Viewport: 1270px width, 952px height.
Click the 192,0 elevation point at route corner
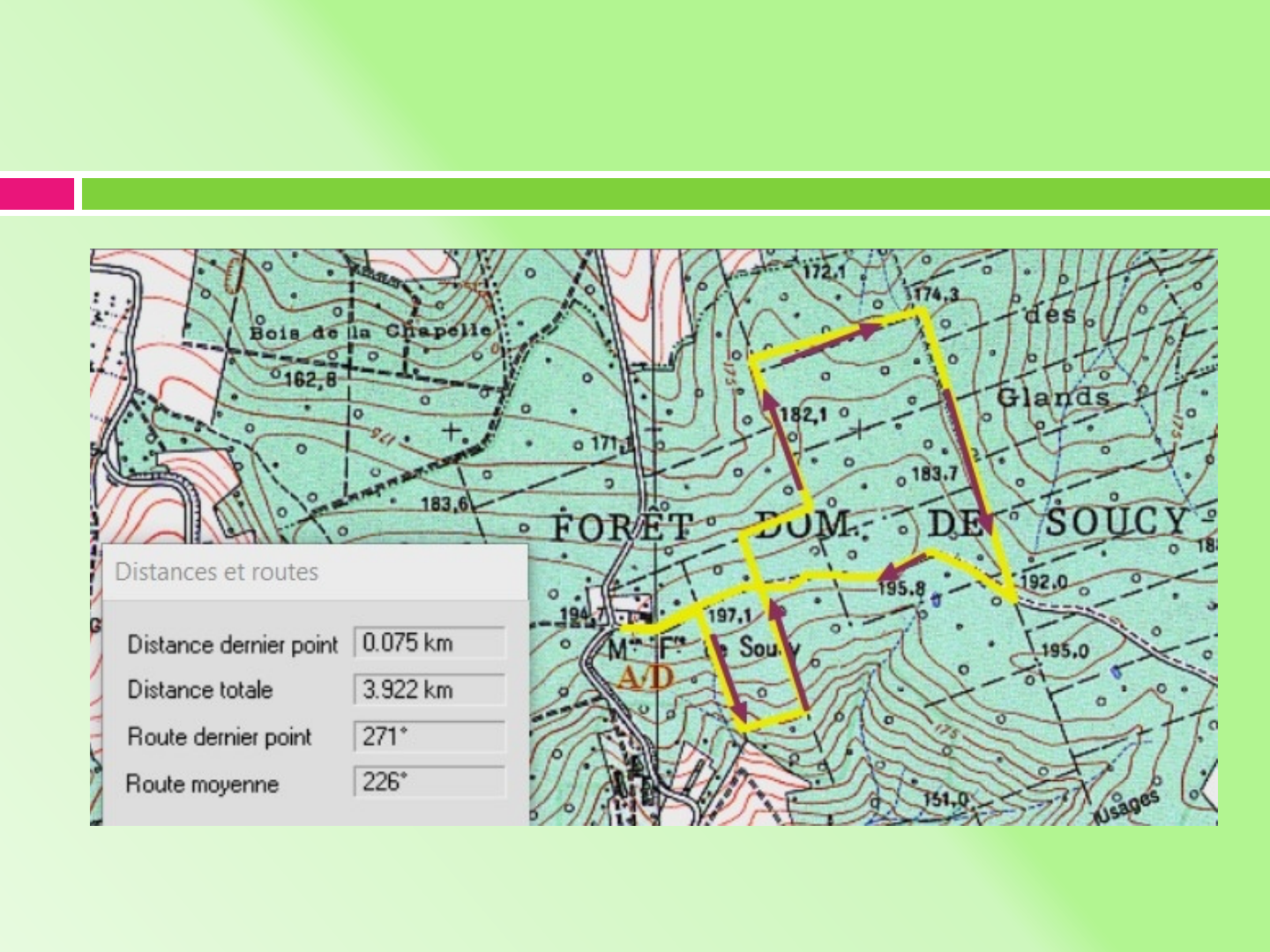point(1043,583)
